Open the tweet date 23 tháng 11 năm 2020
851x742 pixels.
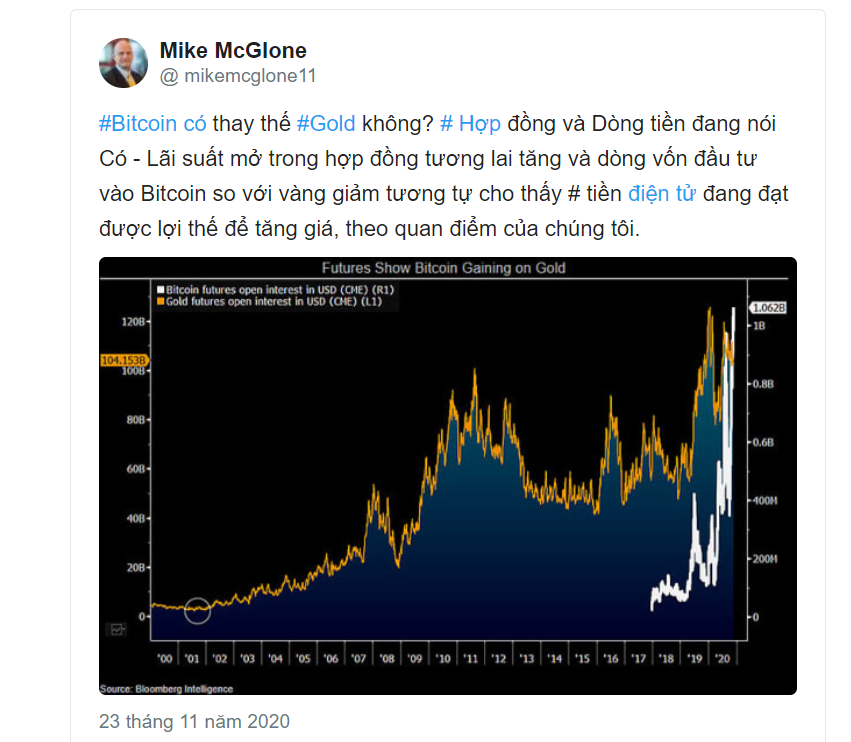[x=194, y=721]
